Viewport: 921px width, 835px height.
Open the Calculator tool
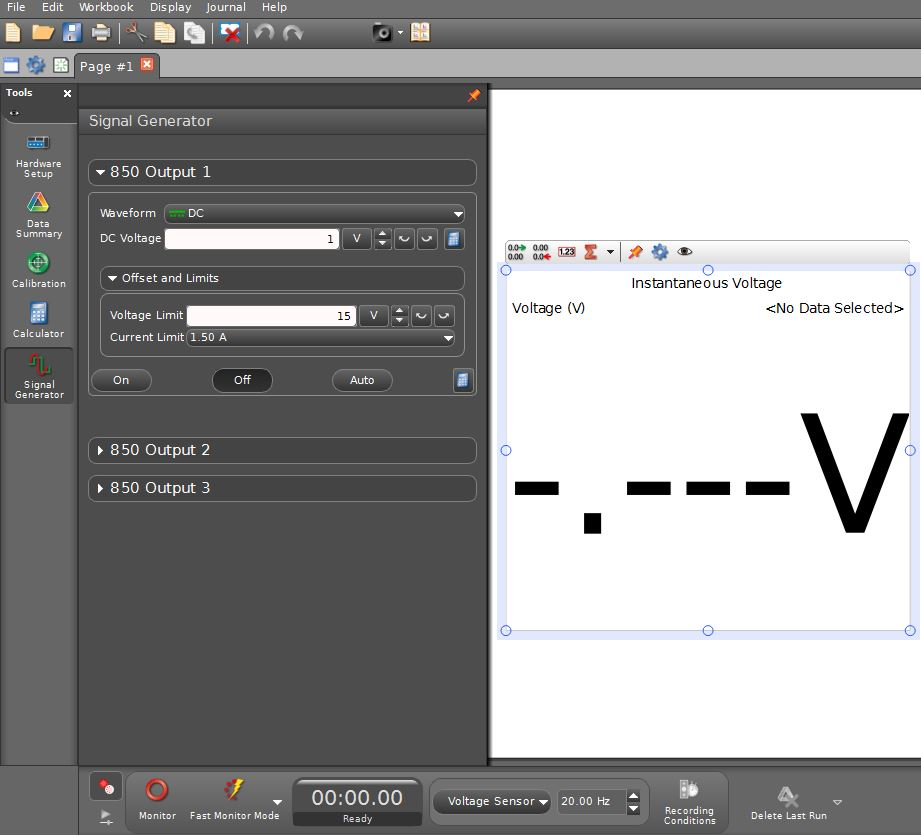point(38,320)
